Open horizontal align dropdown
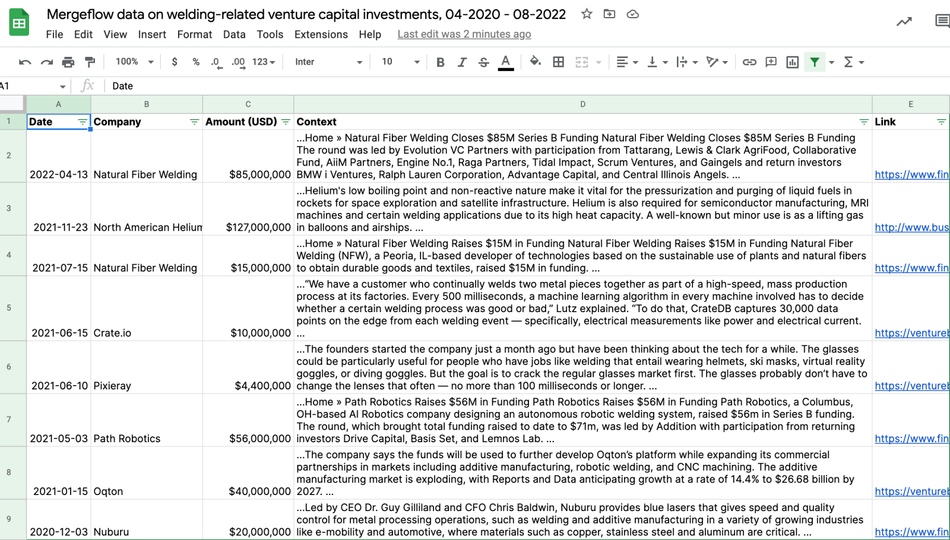 [x=626, y=62]
